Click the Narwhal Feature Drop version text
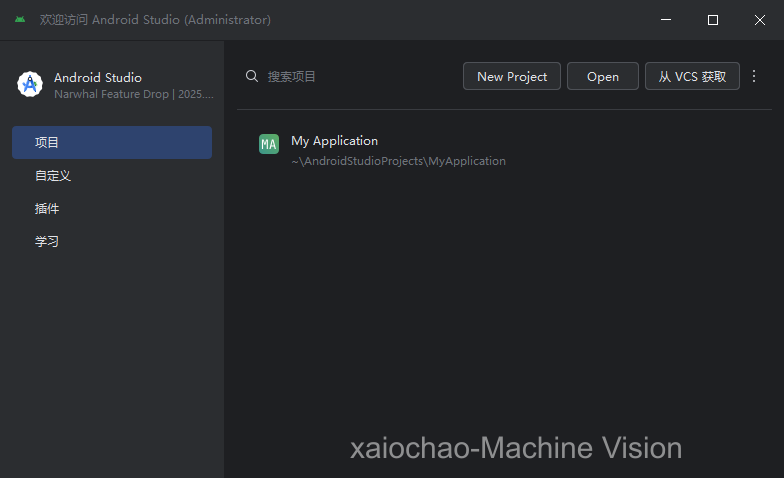 click(134, 94)
